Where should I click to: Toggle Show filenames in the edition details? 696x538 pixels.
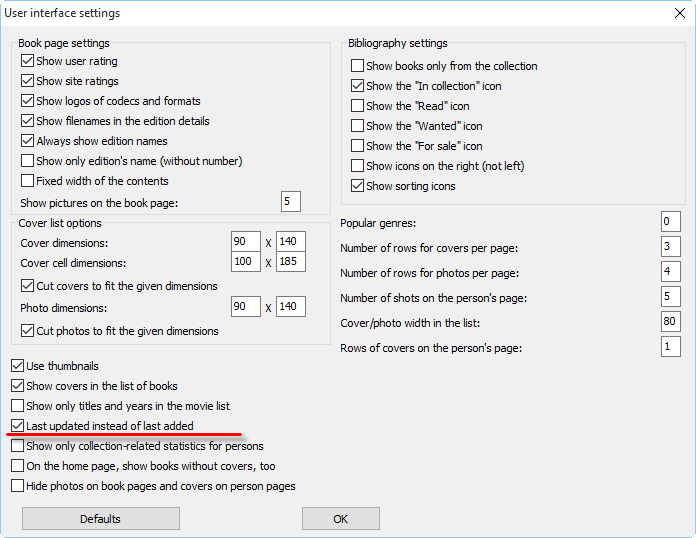click(x=28, y=121)
